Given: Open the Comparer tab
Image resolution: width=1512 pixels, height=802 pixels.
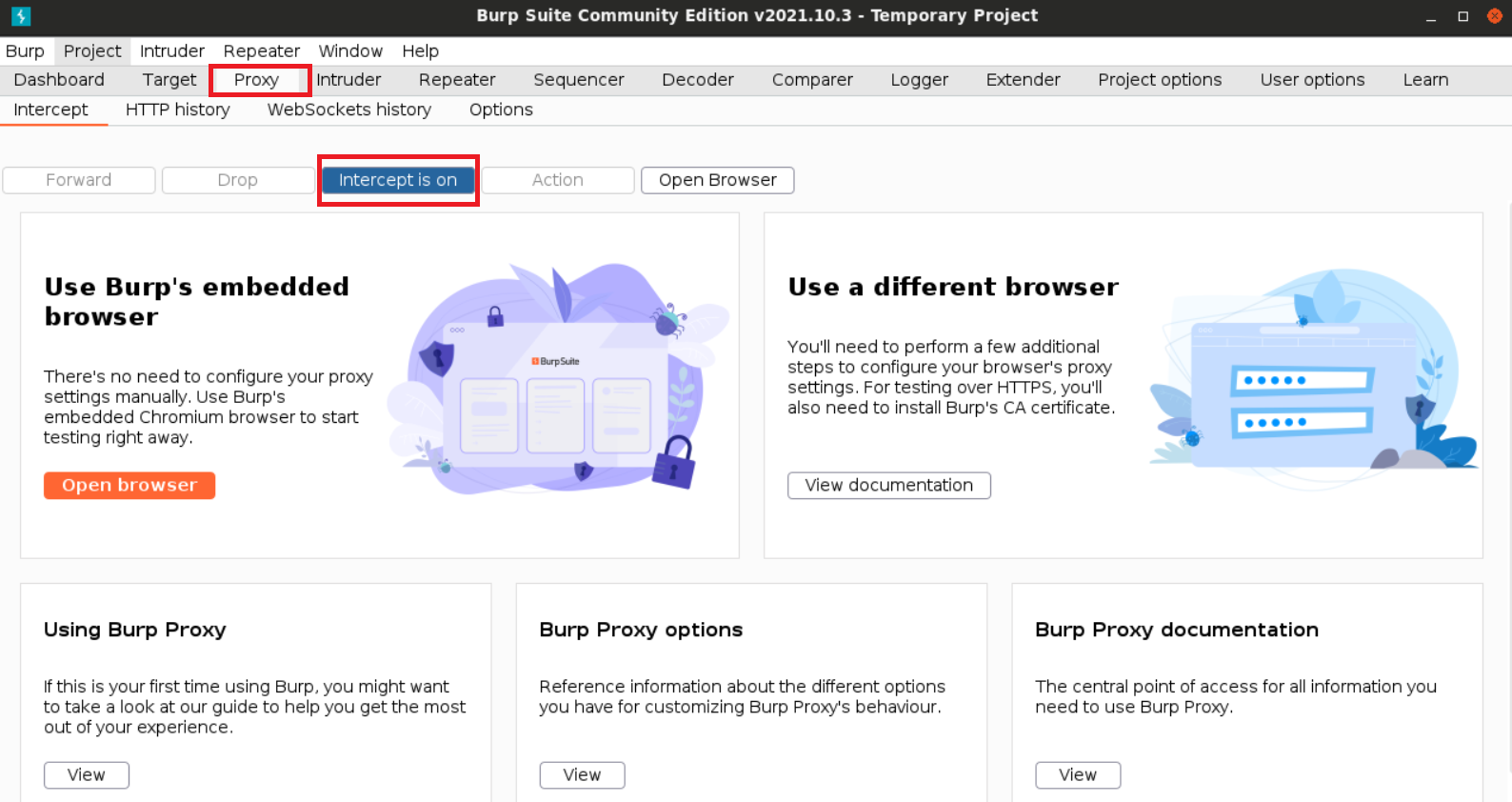Looking at the screenshot, I should tap(812, 80).
